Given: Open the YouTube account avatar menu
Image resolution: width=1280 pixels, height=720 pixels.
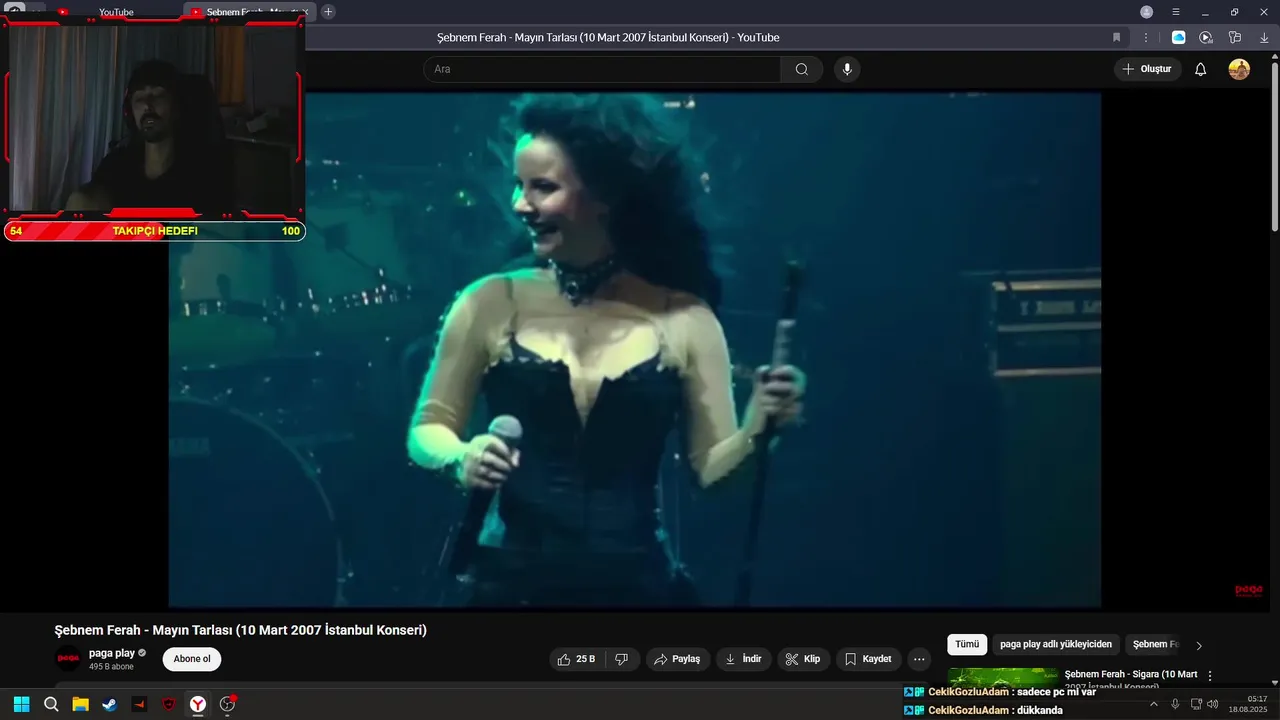Looking at the screenshot, I should click(1239, 69).
